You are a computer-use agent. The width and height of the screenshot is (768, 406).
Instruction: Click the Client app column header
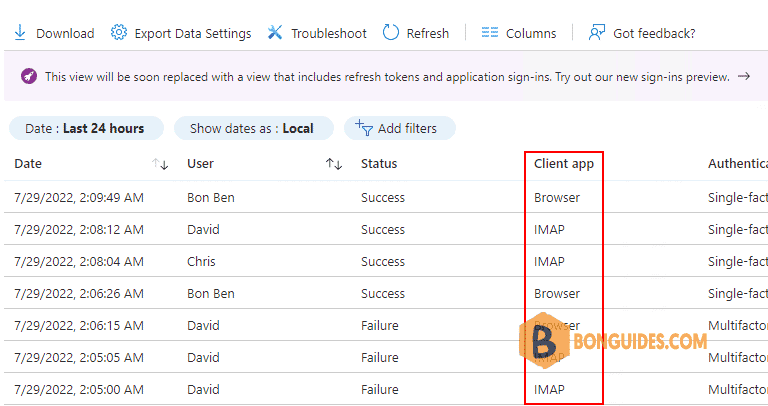click(x=564, y=164)
